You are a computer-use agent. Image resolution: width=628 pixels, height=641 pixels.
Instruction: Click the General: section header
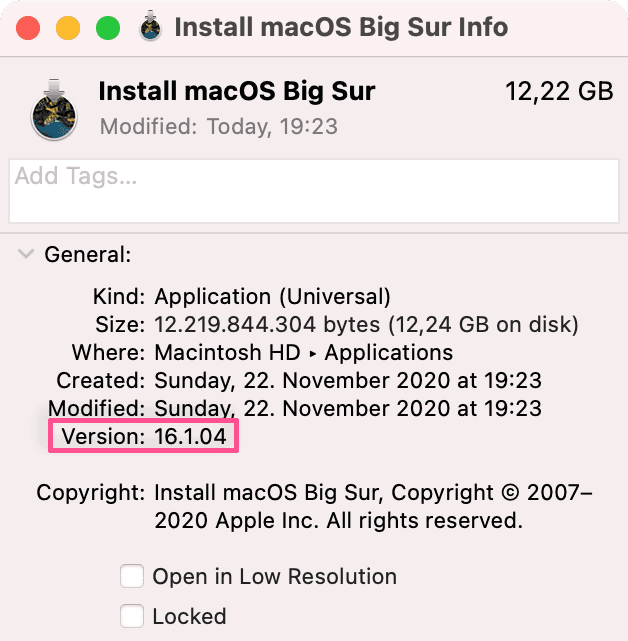pyautogui.click(x=88, y=254)
